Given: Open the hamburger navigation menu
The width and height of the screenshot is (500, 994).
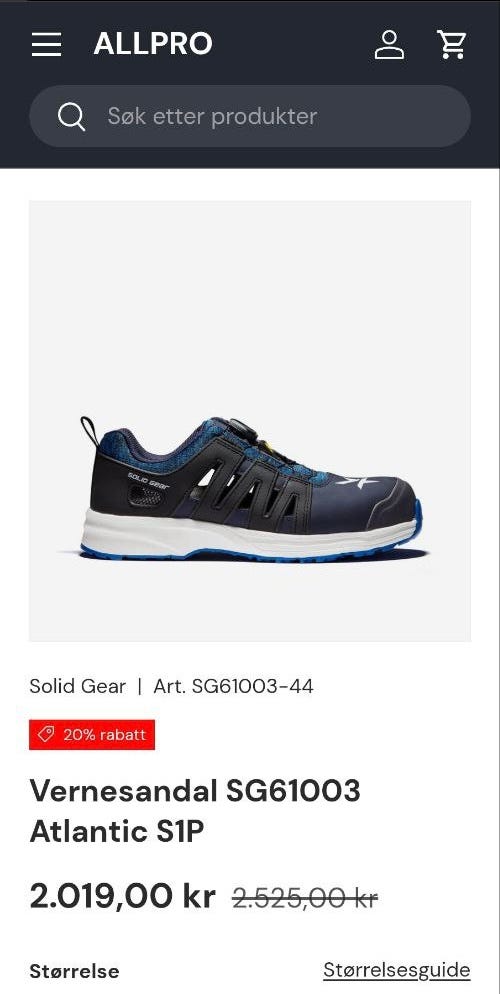Looking at the screenshot, I should point(46,44).
